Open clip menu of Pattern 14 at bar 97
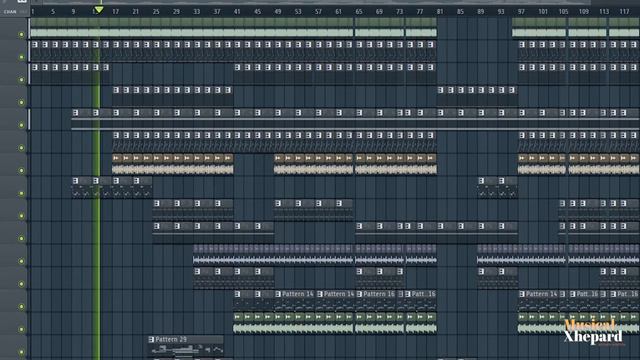 [x=522, y=294]
